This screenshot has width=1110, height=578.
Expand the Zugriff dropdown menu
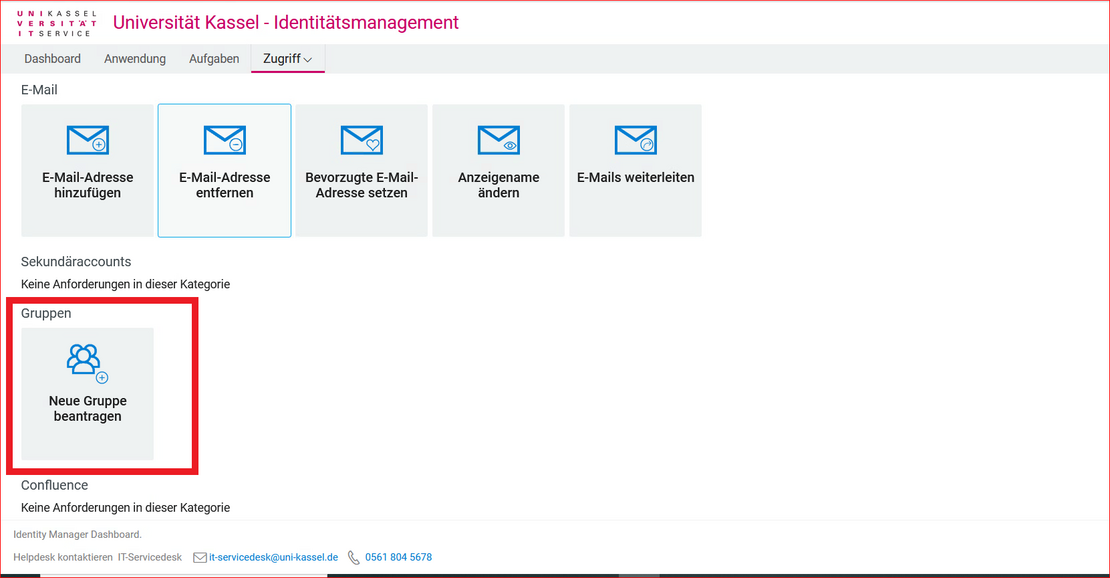coord(288,59)
